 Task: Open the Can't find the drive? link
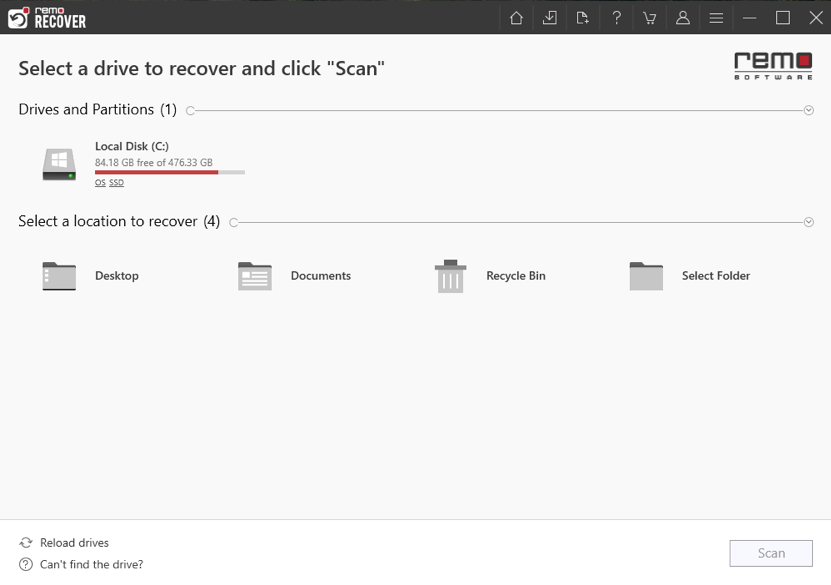pos(92,564)
